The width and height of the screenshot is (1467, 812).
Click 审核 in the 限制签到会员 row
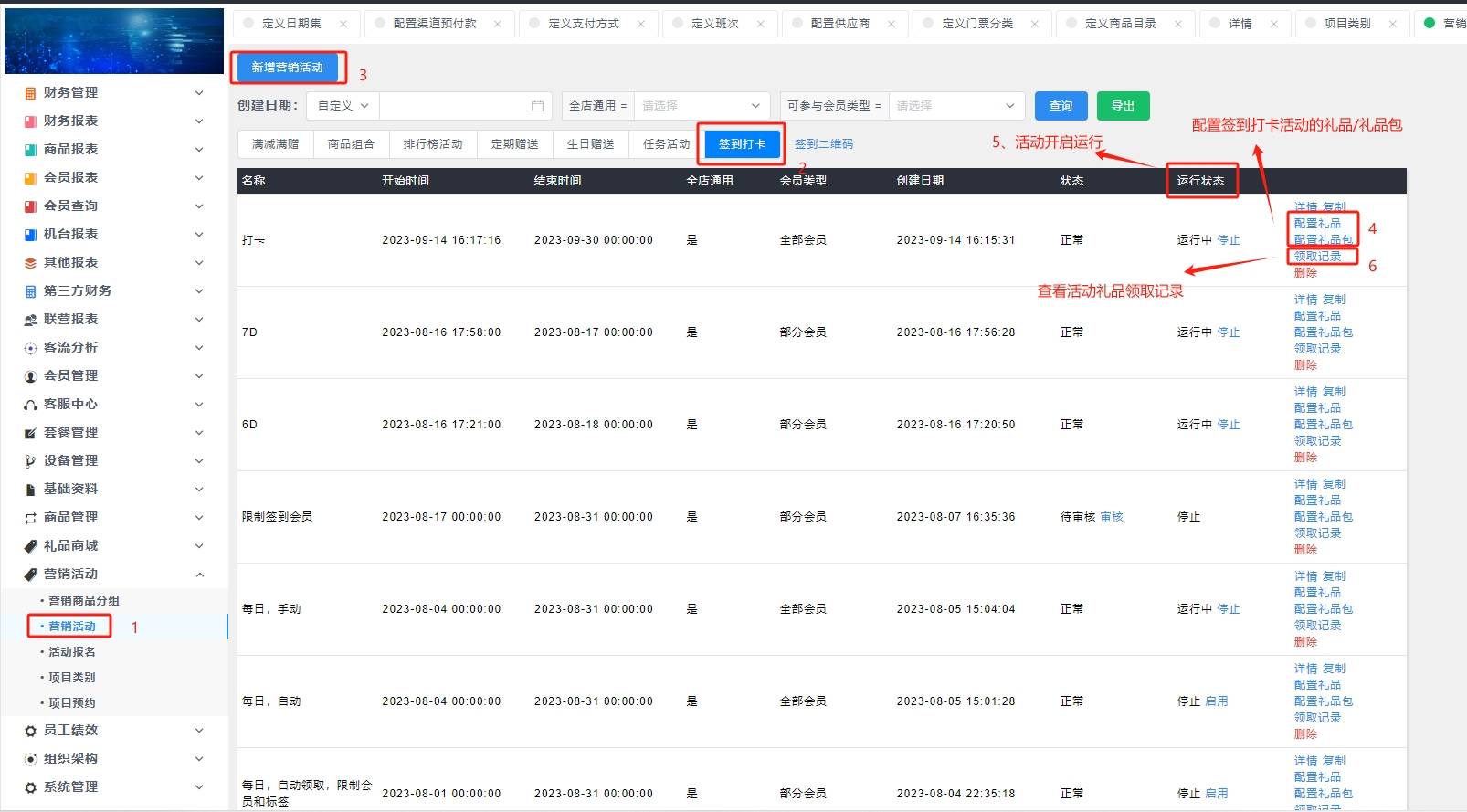click(1112, 517)
